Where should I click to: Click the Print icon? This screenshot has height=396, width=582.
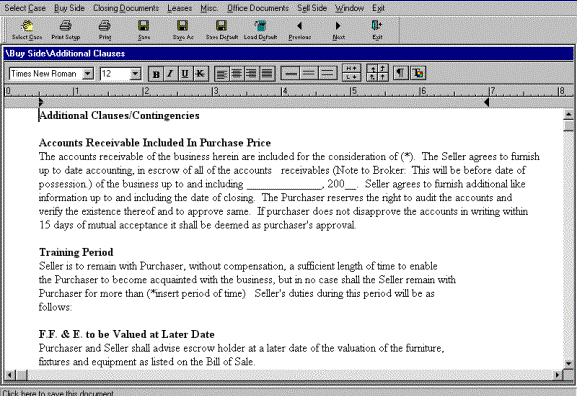[105, 29]
